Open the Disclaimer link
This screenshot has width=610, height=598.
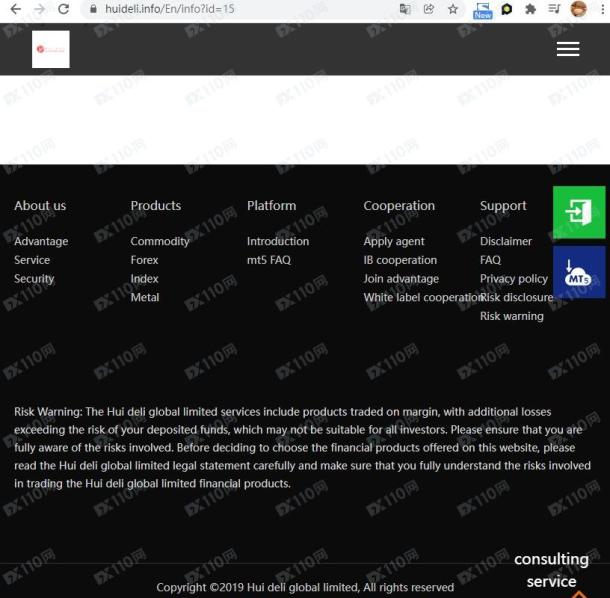point(506,241)
